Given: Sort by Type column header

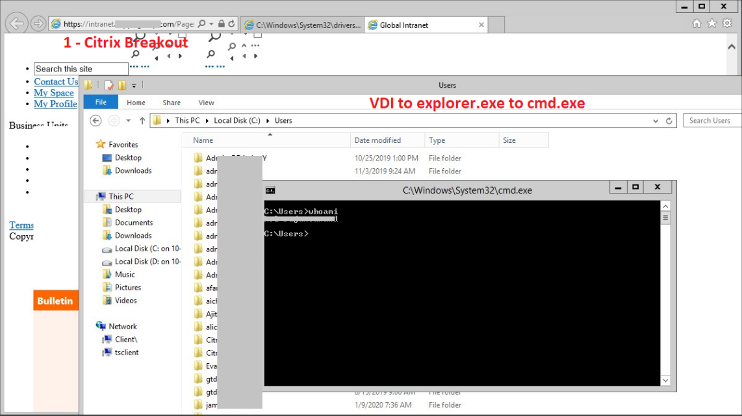Looking at the screenshot, I should (x=462, y=141).
